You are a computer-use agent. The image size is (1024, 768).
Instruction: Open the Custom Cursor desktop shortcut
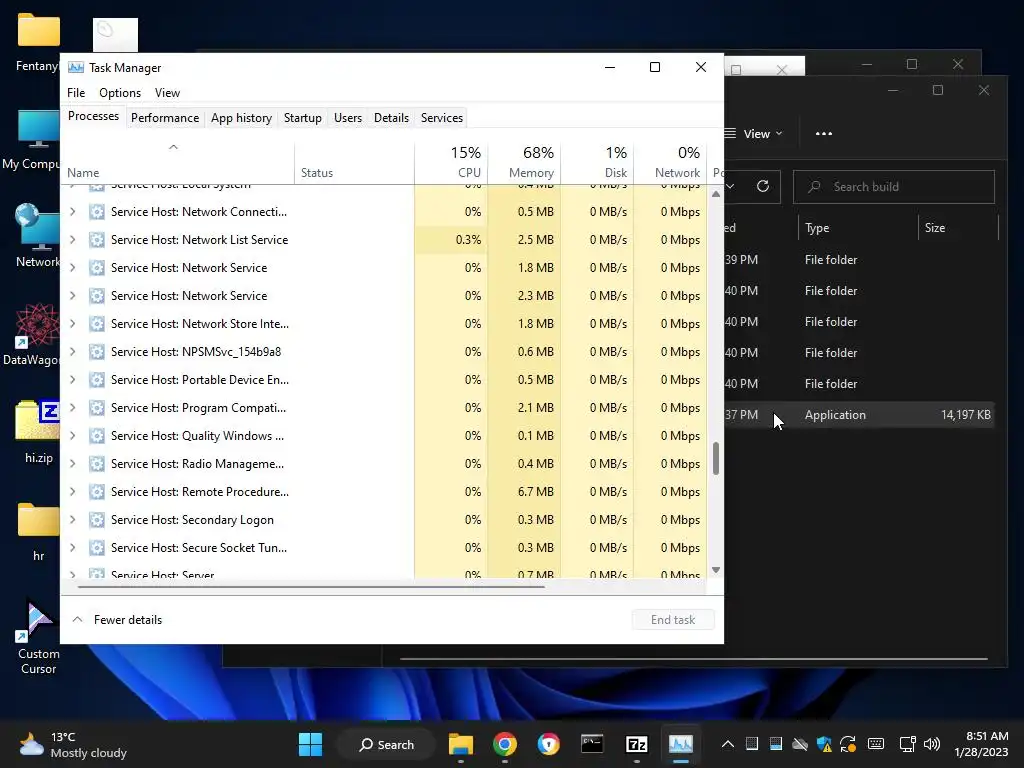click(x=39, y=637)
